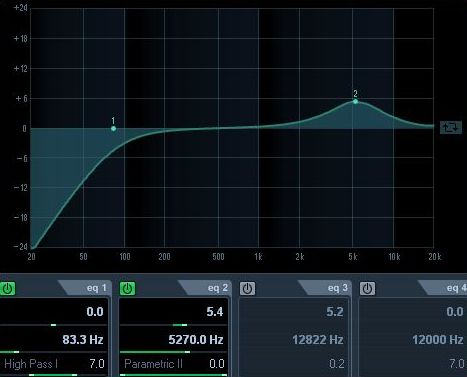
Task: Select the eq 3 band tab label
Action: [337, 288]
